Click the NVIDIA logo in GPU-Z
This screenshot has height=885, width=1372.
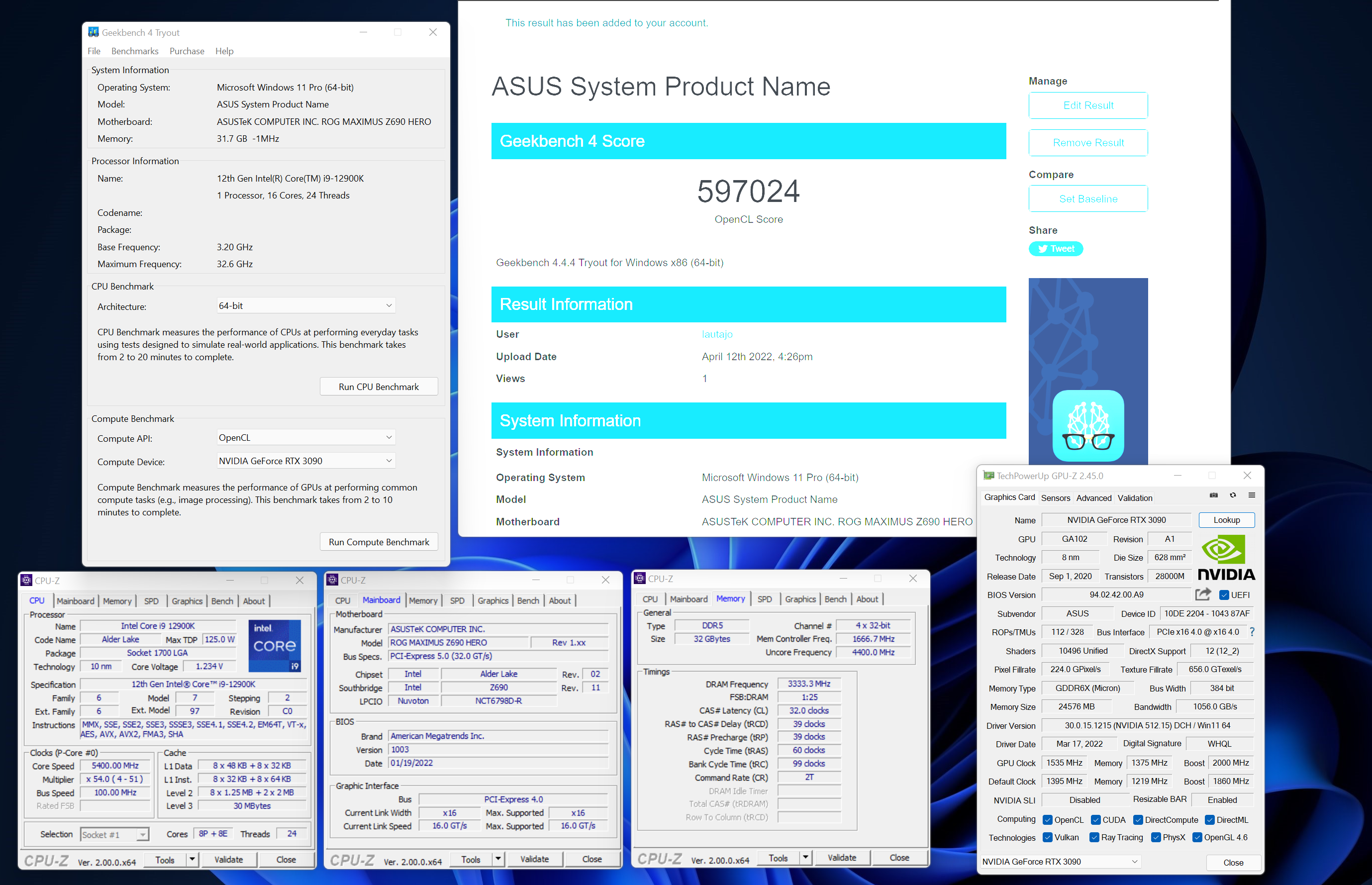pos(1226,558)
